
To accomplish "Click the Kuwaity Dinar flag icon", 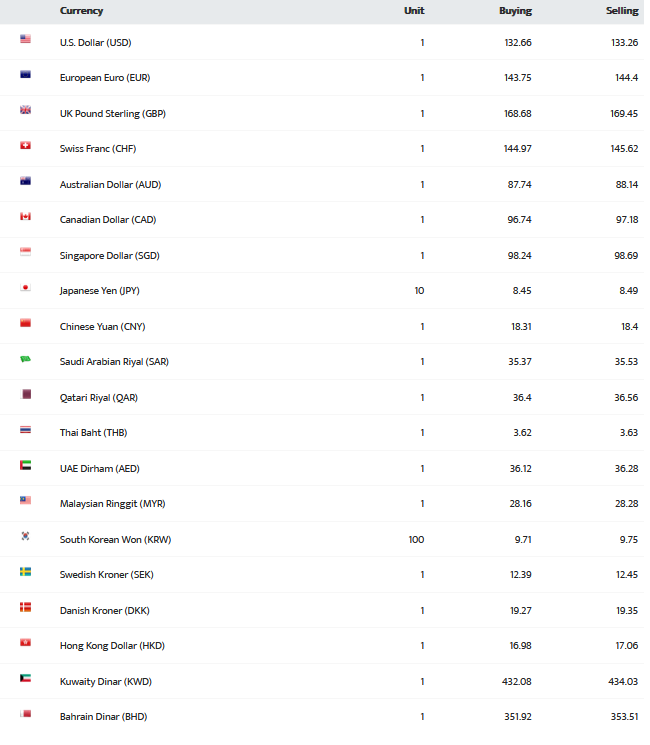I will [26, 678].
